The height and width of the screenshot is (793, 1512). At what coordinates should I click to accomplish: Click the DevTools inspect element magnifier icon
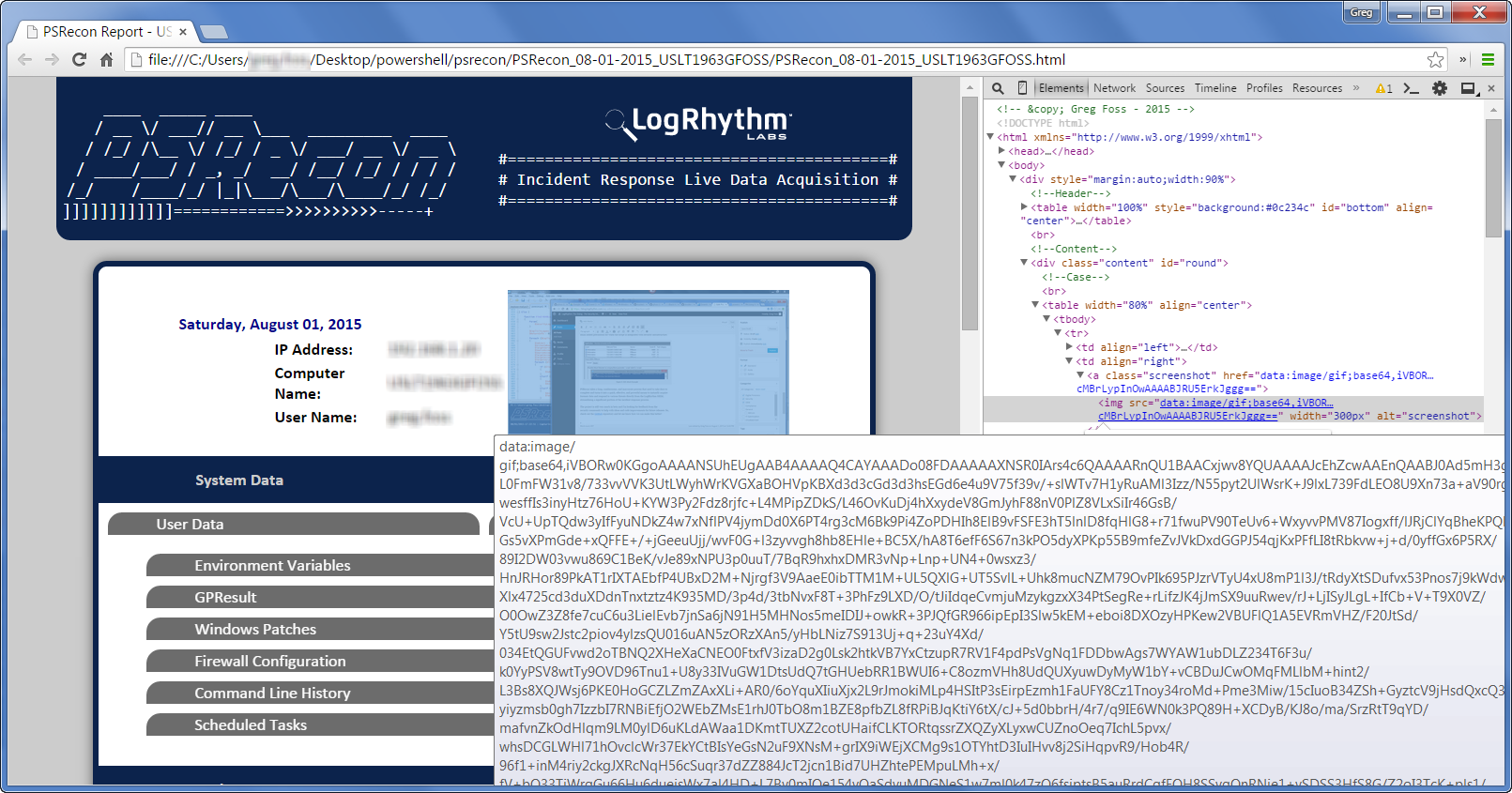coord(998,88)
